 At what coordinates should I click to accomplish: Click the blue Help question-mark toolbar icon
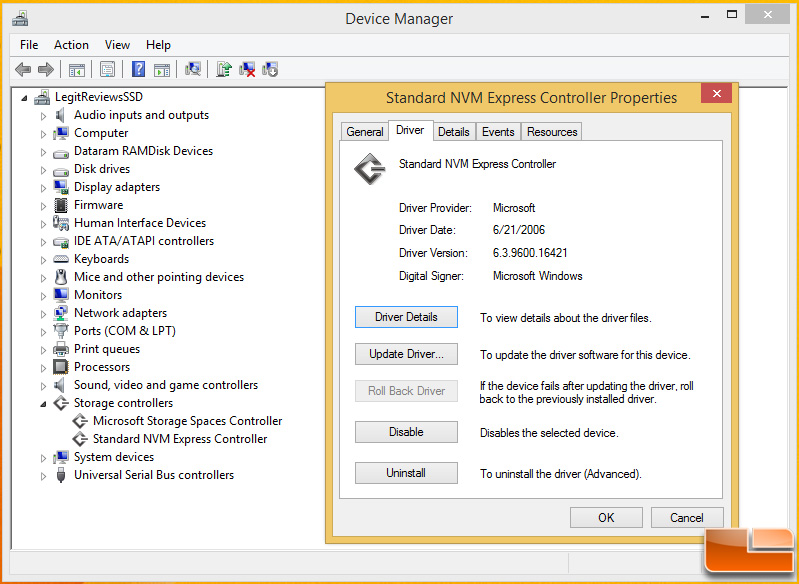coord(138,69)
